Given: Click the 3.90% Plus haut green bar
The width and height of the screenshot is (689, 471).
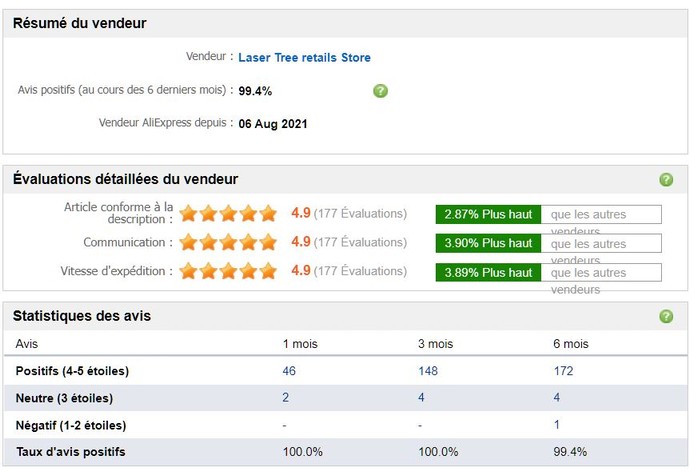Looking at the screenshot, I should pyautogui.click(x=488, y=243).
